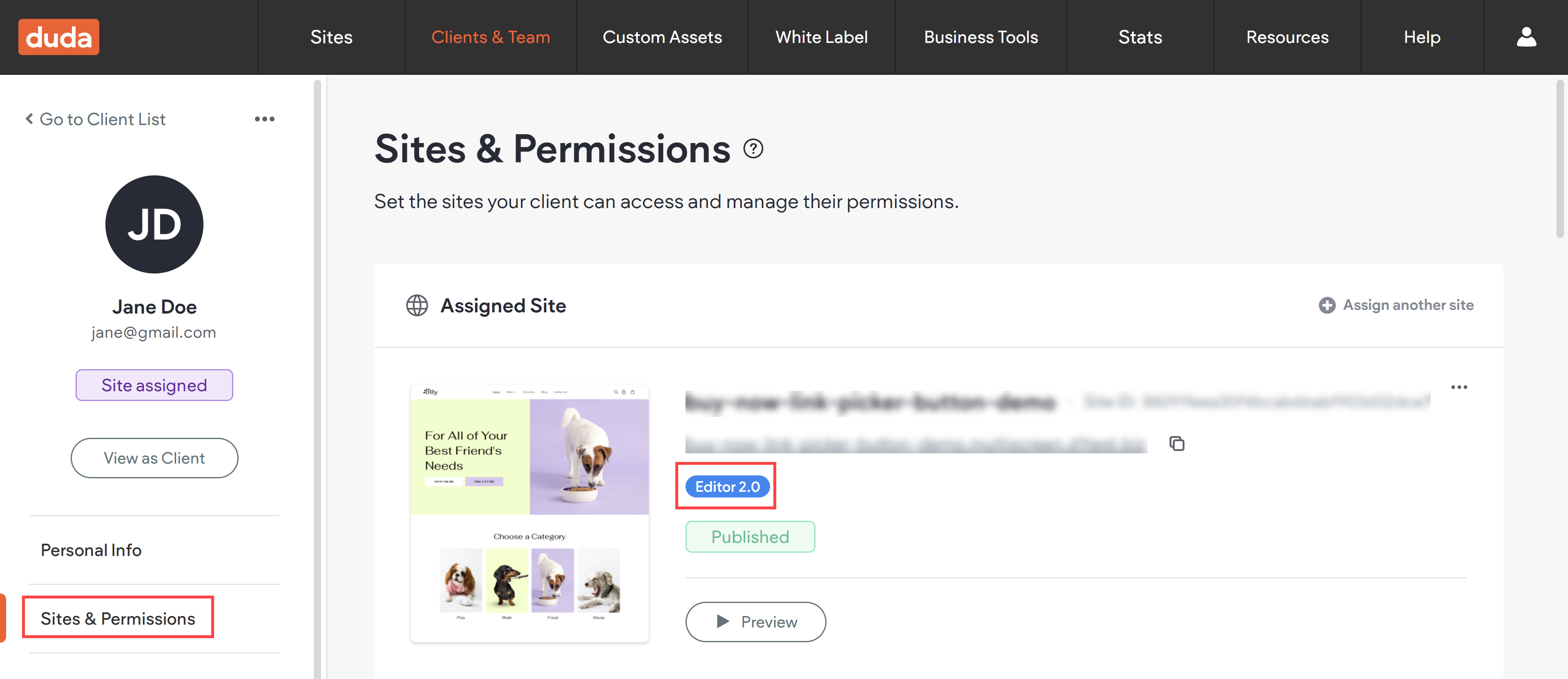Screen dimensions: 1568x679
Task: Click the Published status badge
Action: tap(750, 536)
